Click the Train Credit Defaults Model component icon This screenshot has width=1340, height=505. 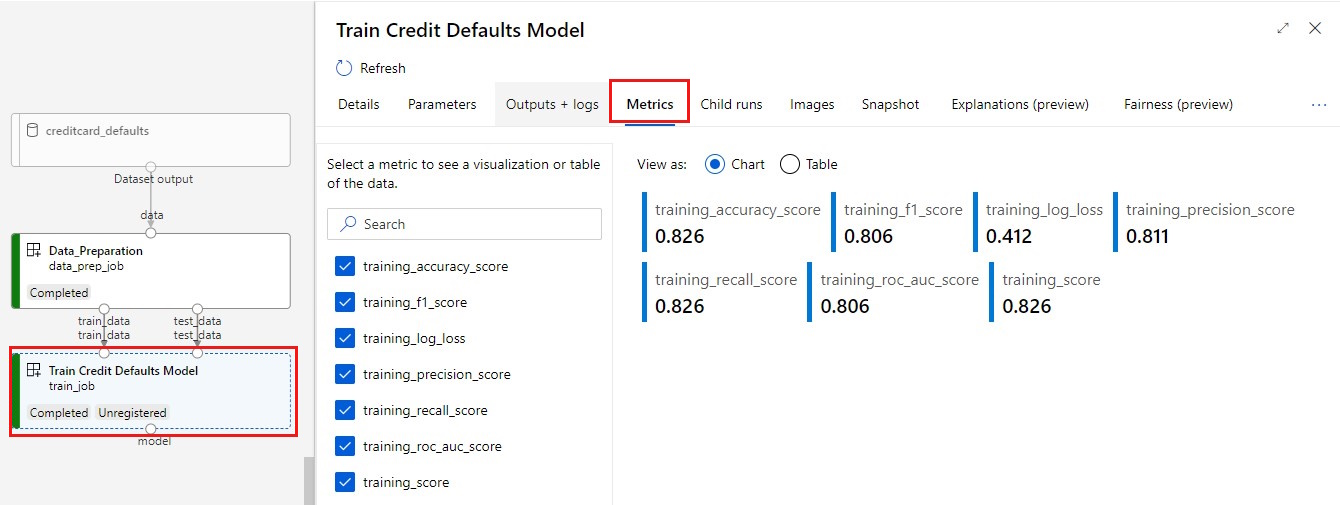click(x=34, y=371)
